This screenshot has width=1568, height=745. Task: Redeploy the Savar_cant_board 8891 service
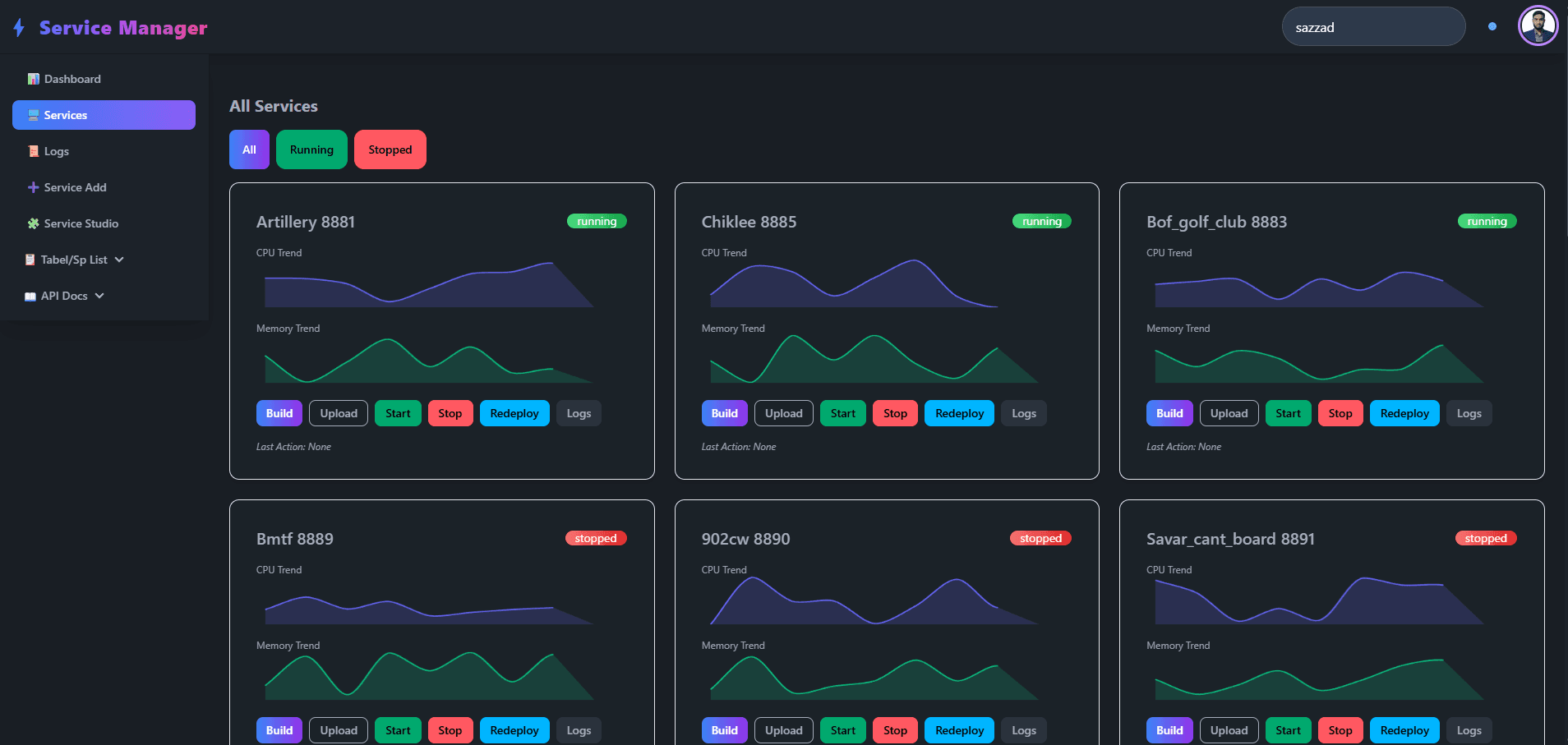tap(1404, 730)
